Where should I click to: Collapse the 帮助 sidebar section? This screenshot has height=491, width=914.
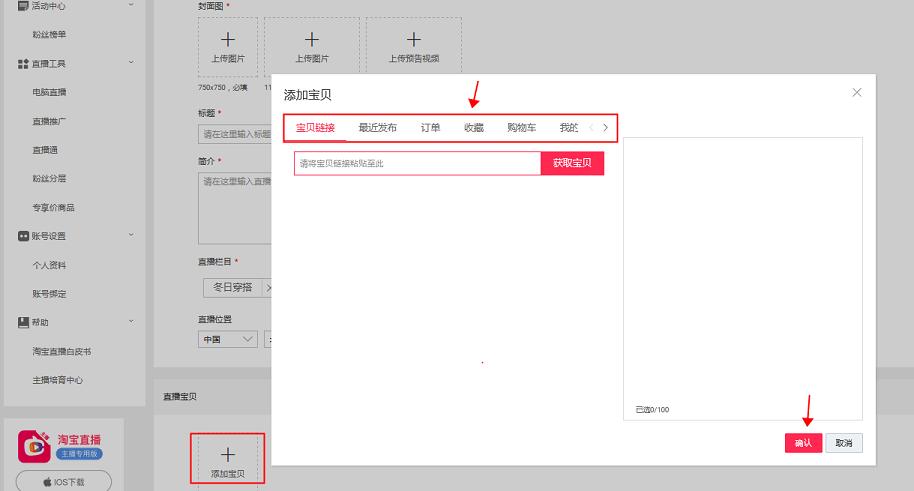point(131,322)
